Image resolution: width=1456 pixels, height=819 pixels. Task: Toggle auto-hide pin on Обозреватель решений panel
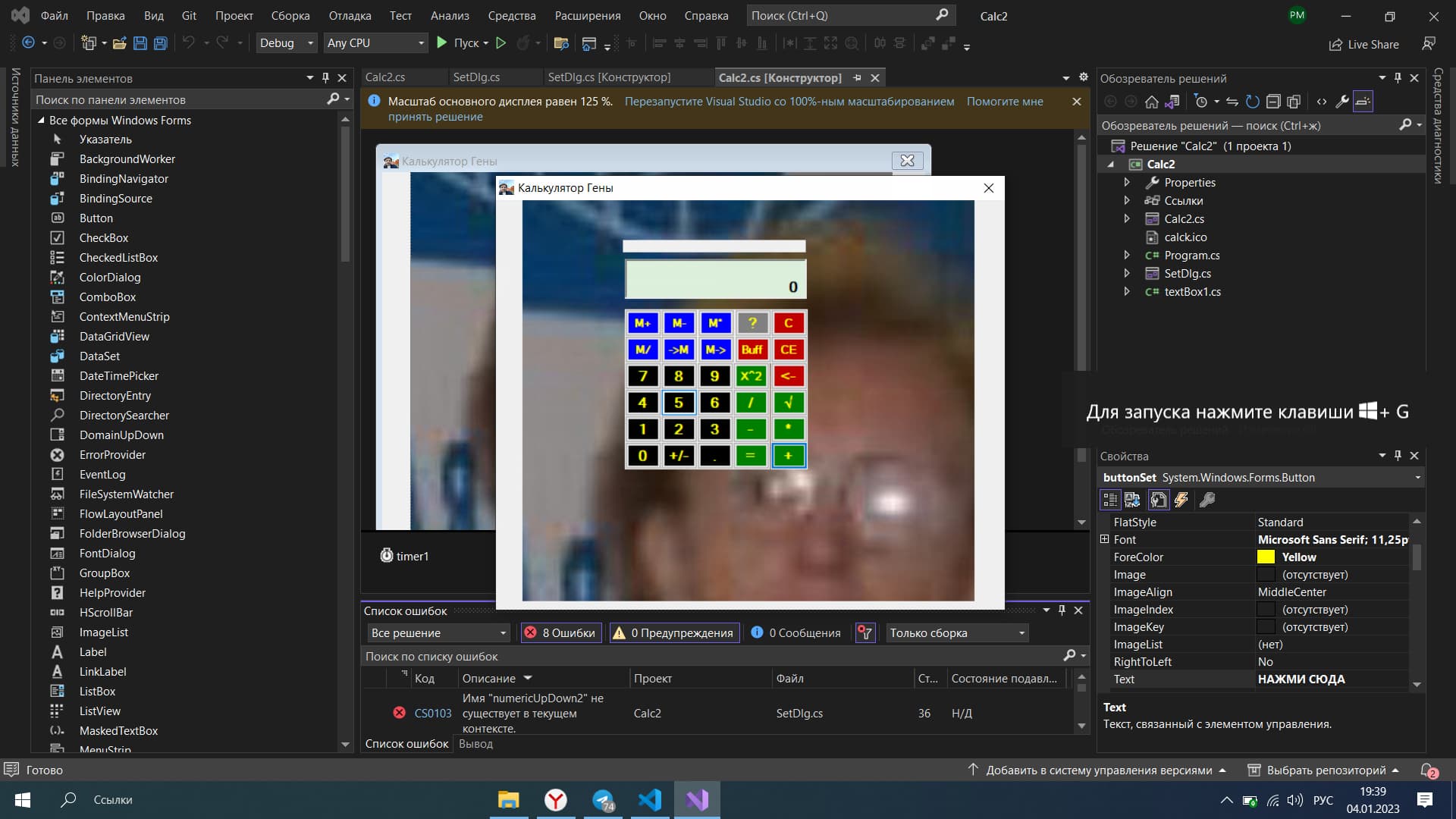pos(1398,78)
